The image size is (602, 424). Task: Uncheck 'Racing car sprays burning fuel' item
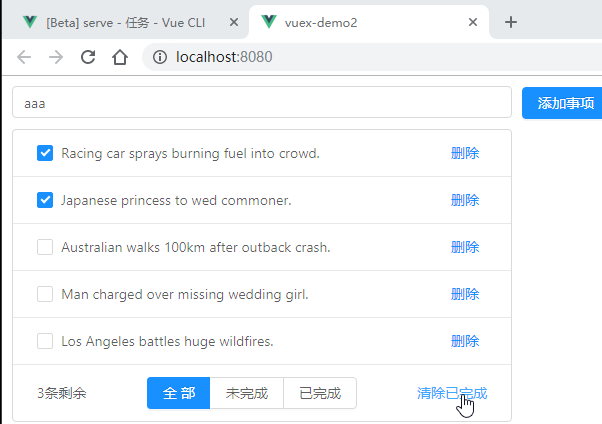pos(45,153)
